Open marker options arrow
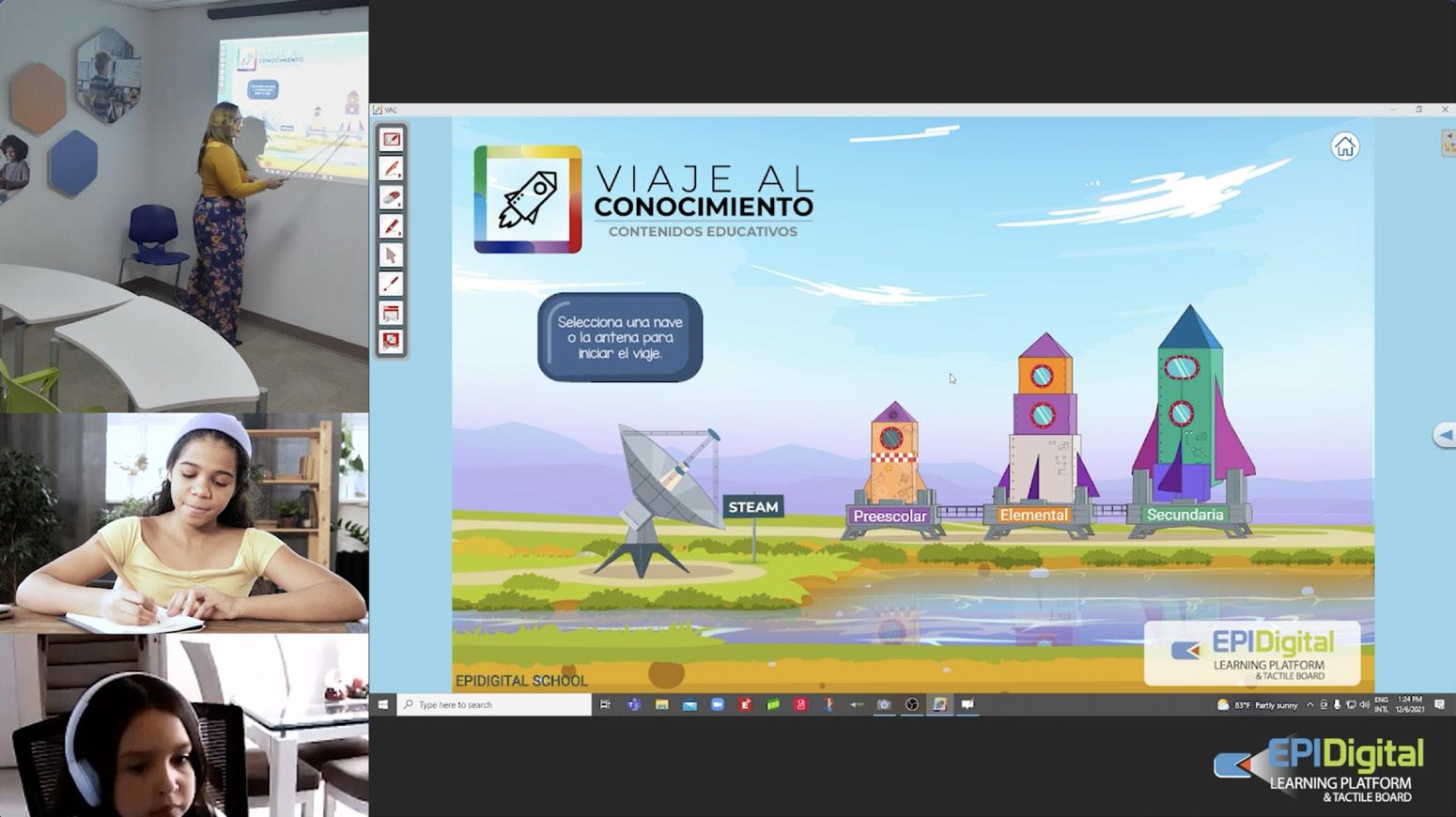This screenshot has width=1456, height=817. (x=401, y=235)
